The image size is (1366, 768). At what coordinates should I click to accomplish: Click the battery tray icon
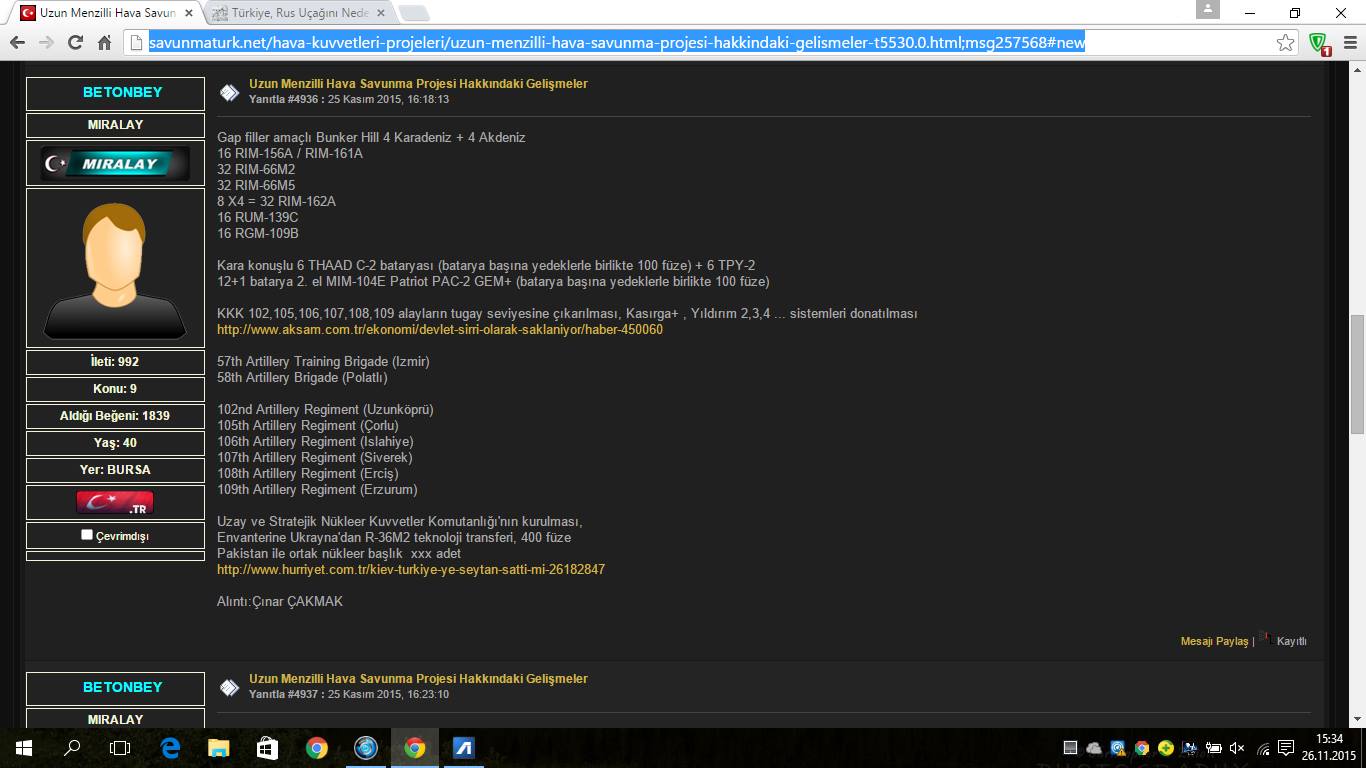tap(1213, 748)
